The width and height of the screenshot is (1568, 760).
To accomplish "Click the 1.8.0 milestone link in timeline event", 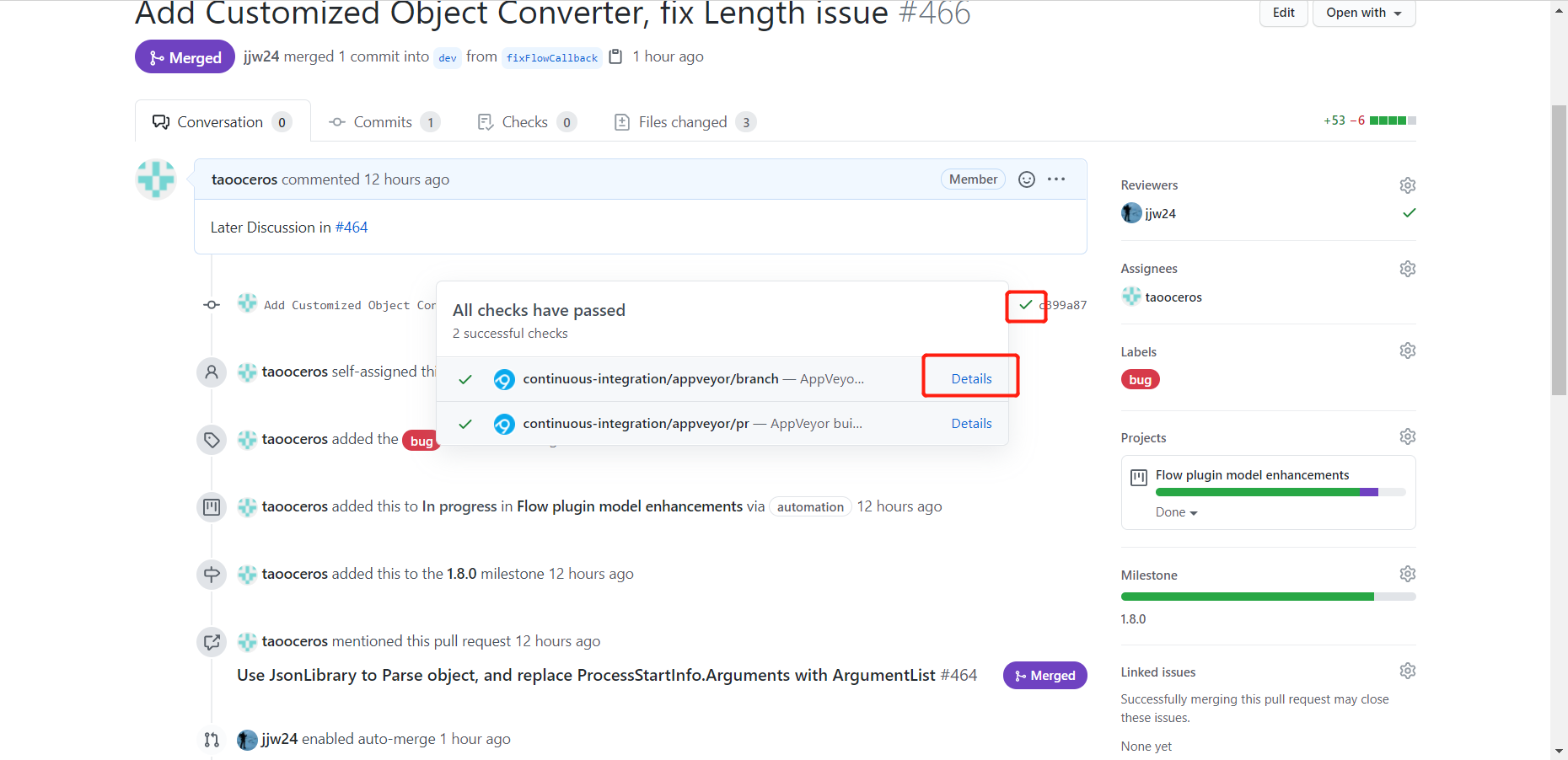I will pos(462,574).
